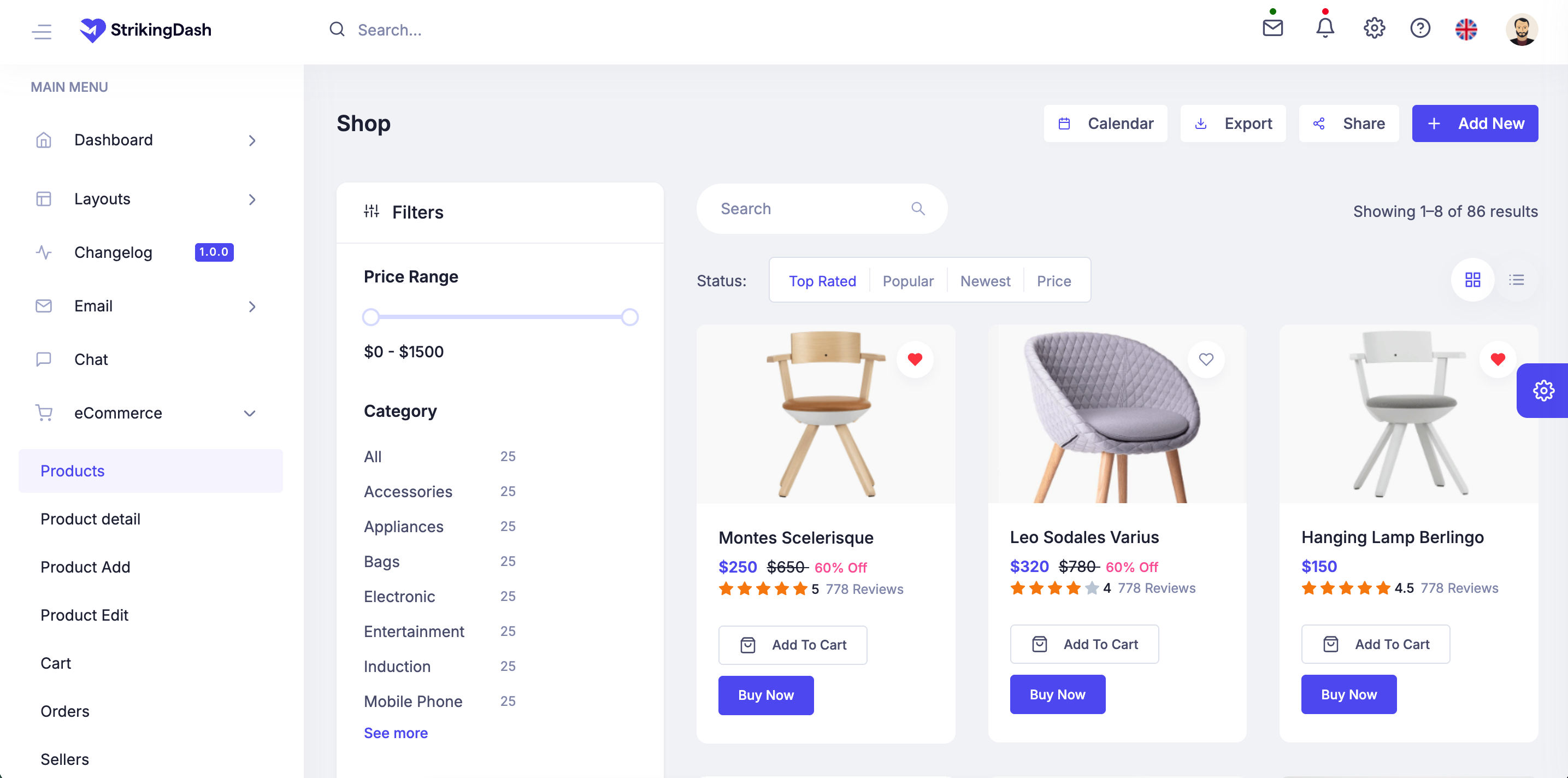Unfavorite the Montes Scelerisque chair heart

tap(915, 359)
